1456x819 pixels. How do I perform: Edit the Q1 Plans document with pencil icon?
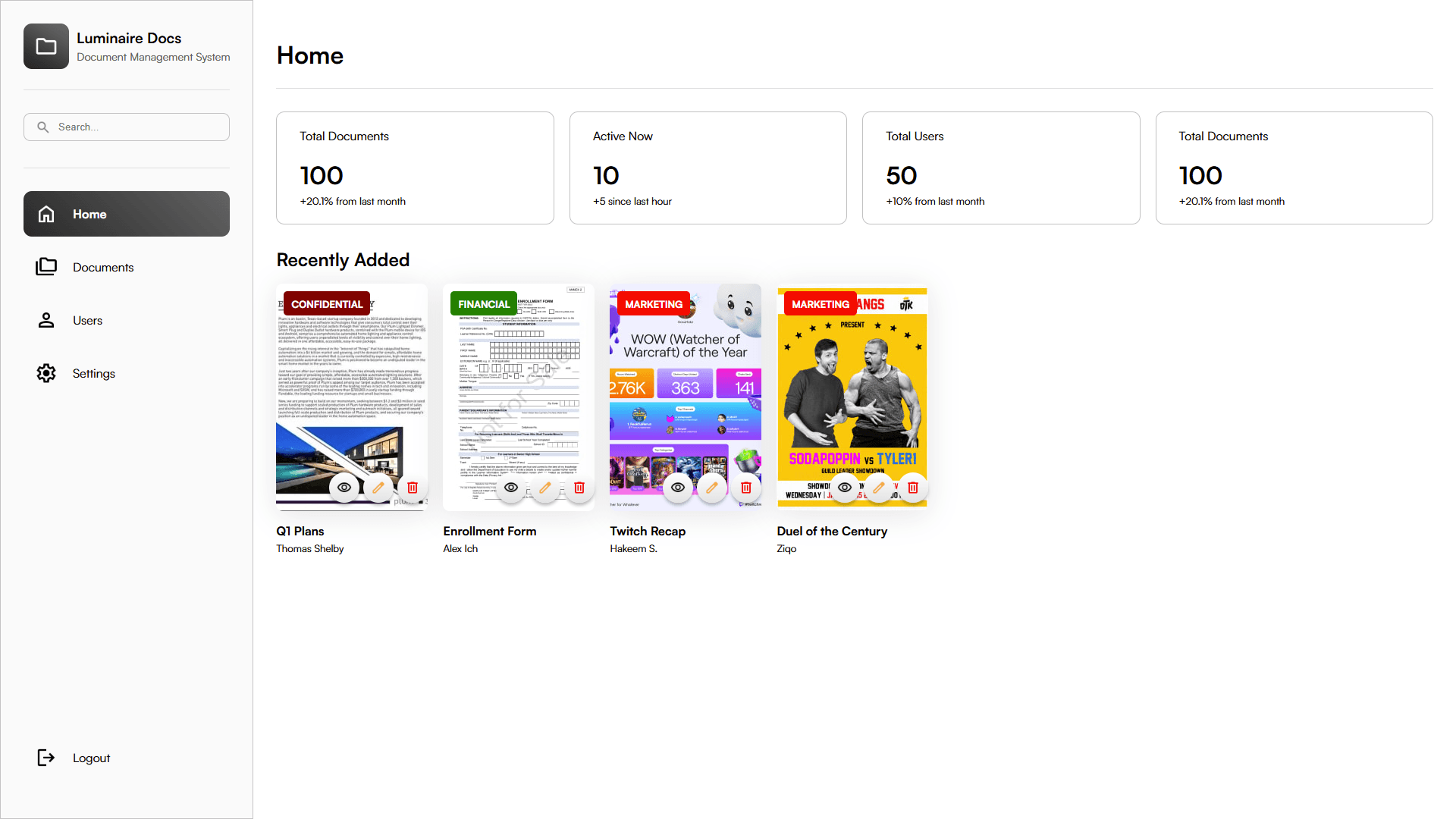click(x=378, y=488)
